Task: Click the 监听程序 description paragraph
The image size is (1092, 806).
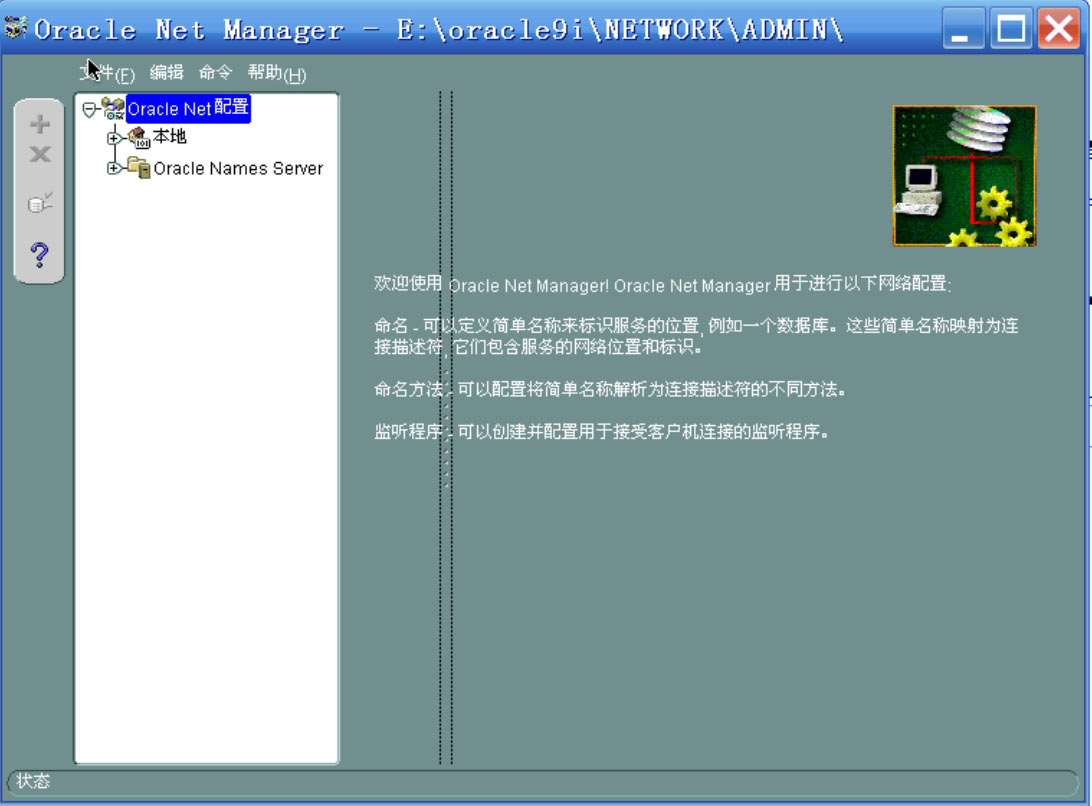Action: (602, 431)
